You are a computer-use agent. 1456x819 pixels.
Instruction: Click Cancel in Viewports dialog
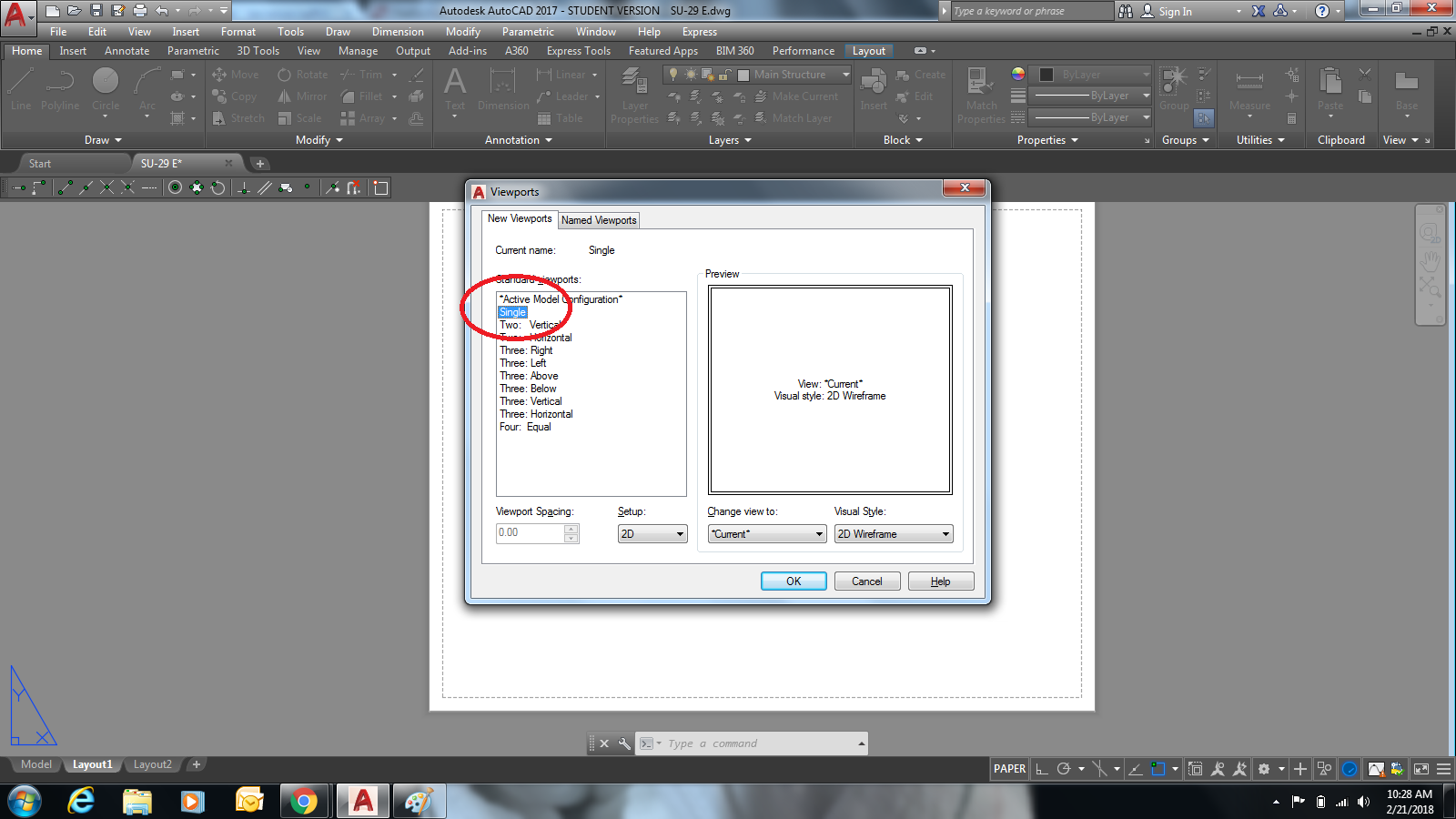[867, 581]
